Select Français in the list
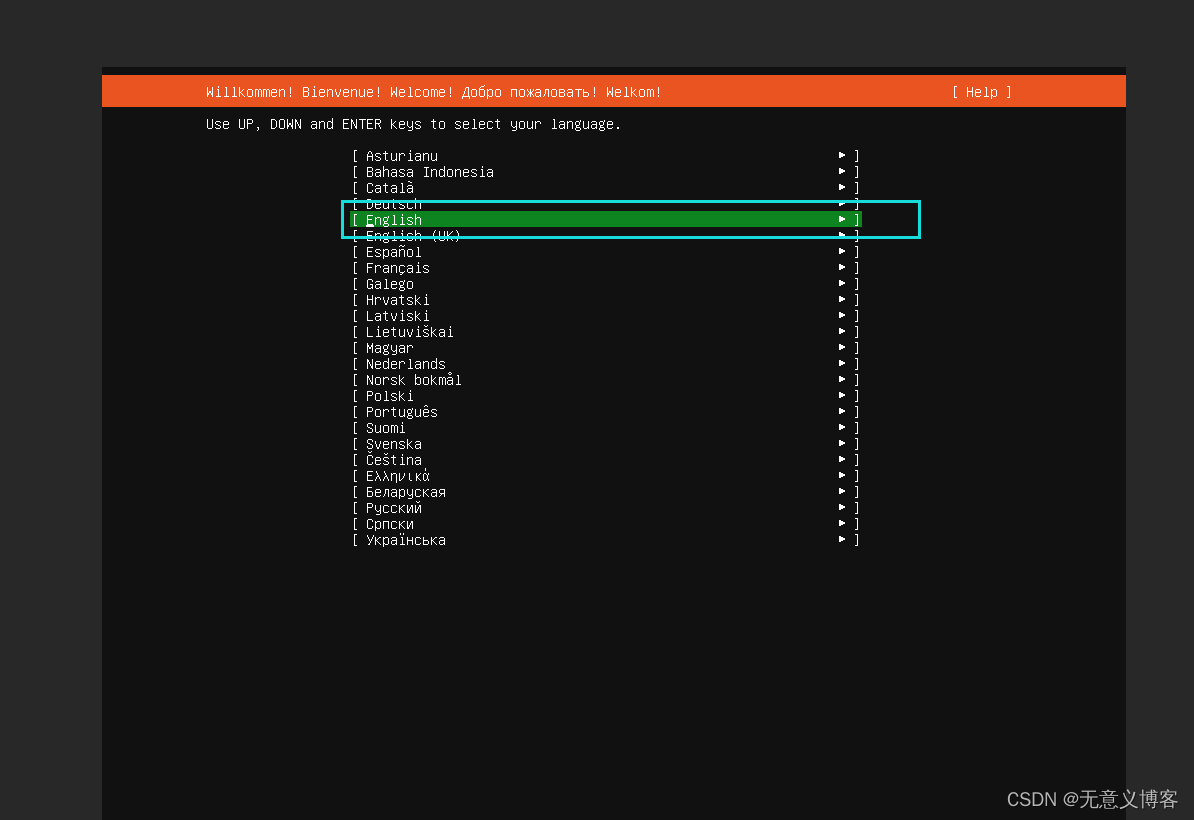This screenshot has width=1194, height=820. click(394, 267)
